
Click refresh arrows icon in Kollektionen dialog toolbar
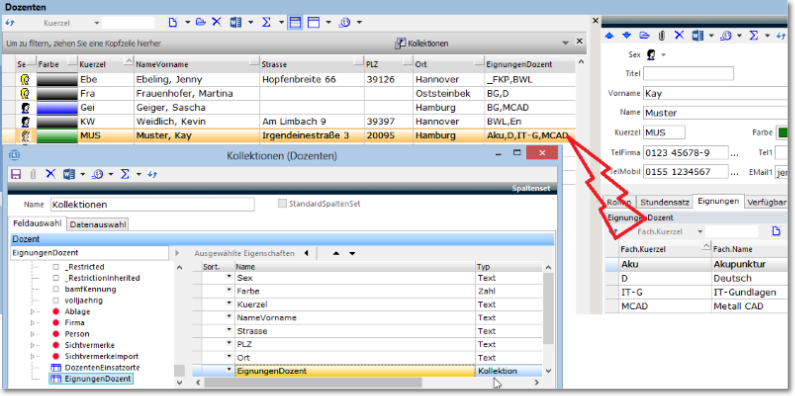click(152, 174)
